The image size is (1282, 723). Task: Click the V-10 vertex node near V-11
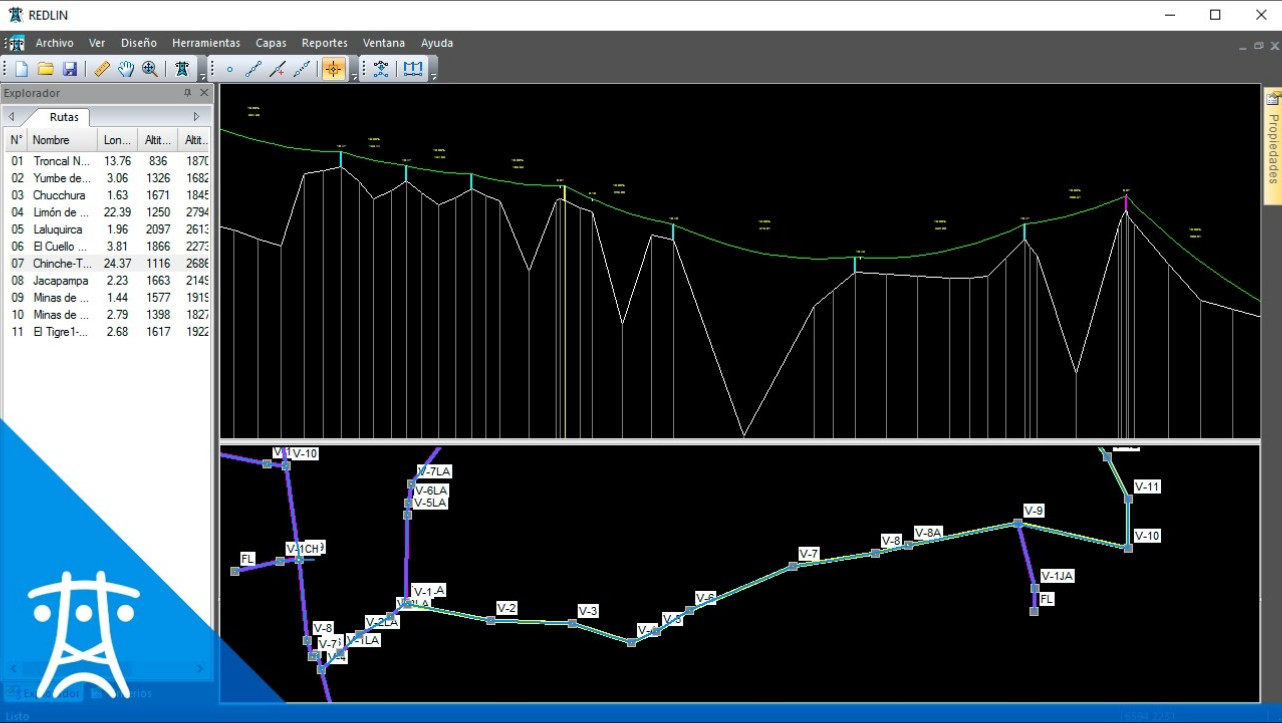(1128, 548)
